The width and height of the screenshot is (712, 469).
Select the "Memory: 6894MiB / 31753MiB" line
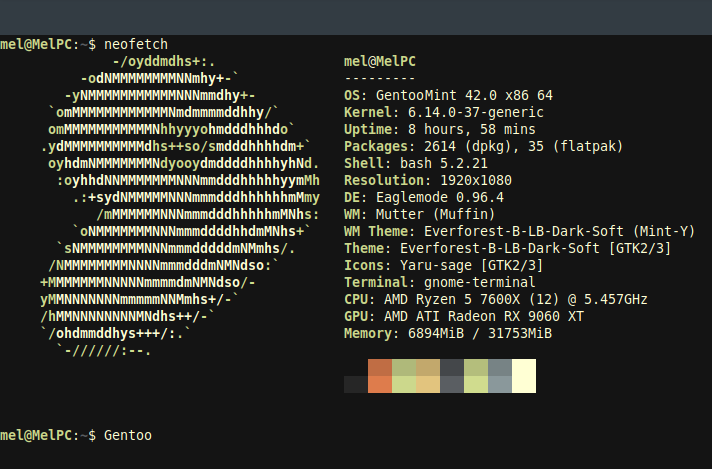tap(448, 334)
